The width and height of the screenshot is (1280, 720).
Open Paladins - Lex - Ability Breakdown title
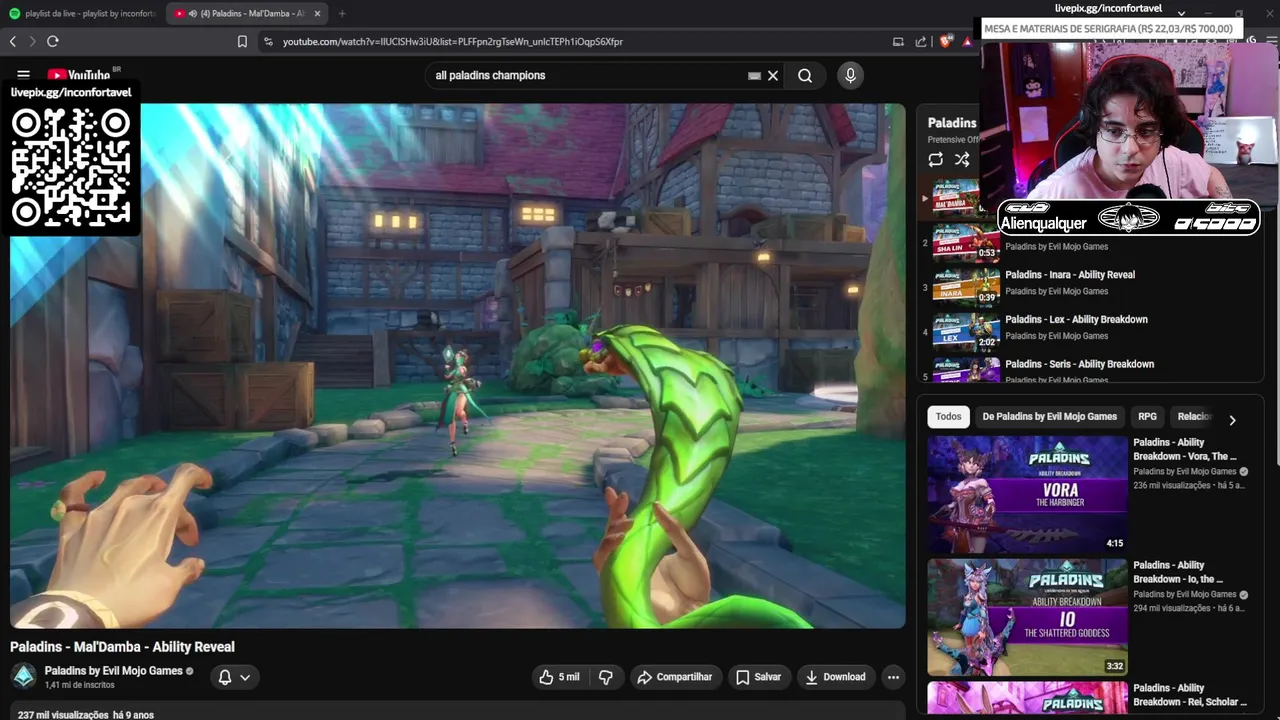point(1076,320)
